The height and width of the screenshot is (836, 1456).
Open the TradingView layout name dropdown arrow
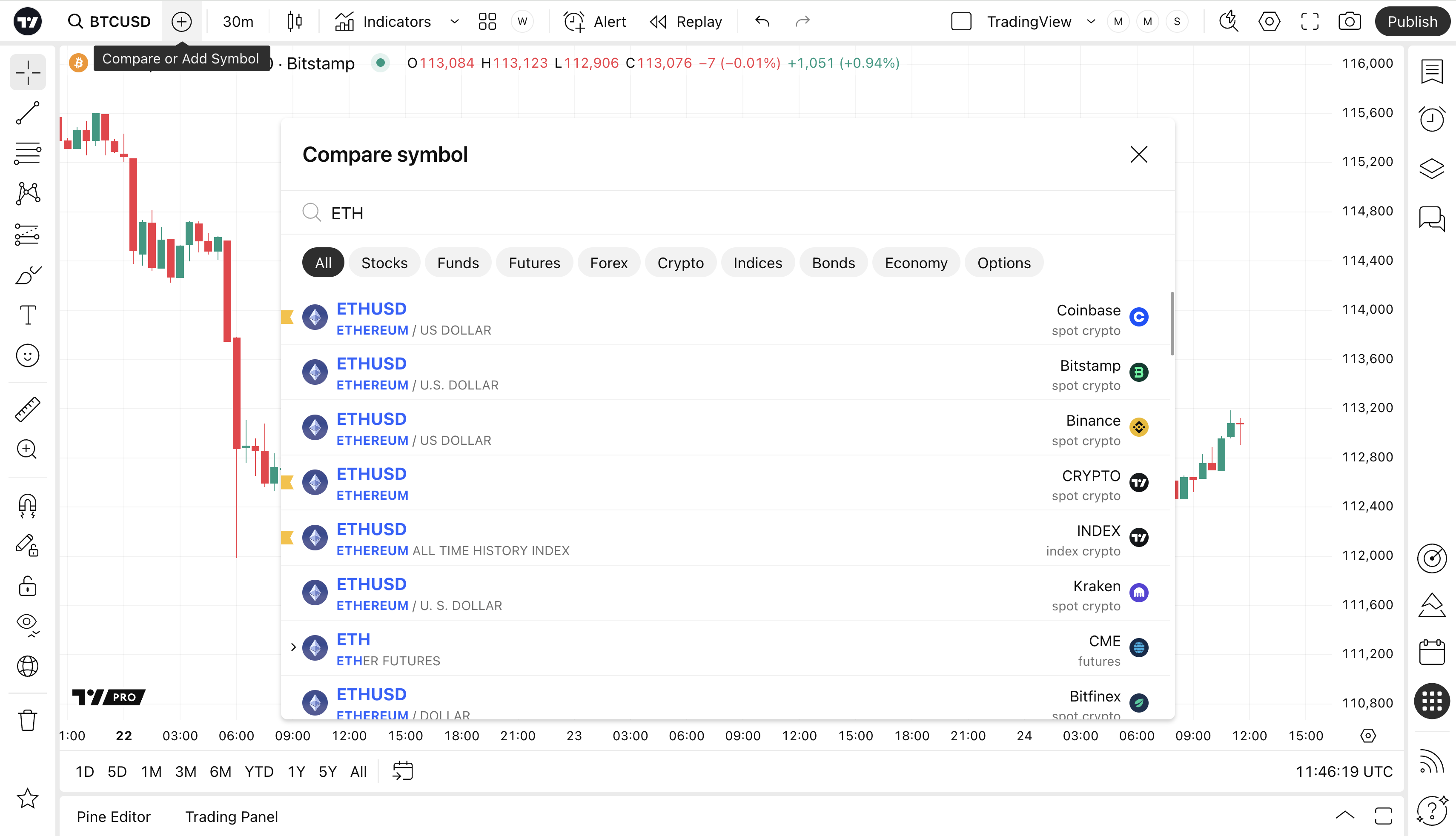pyautogui.click(x=1091, y=22)
